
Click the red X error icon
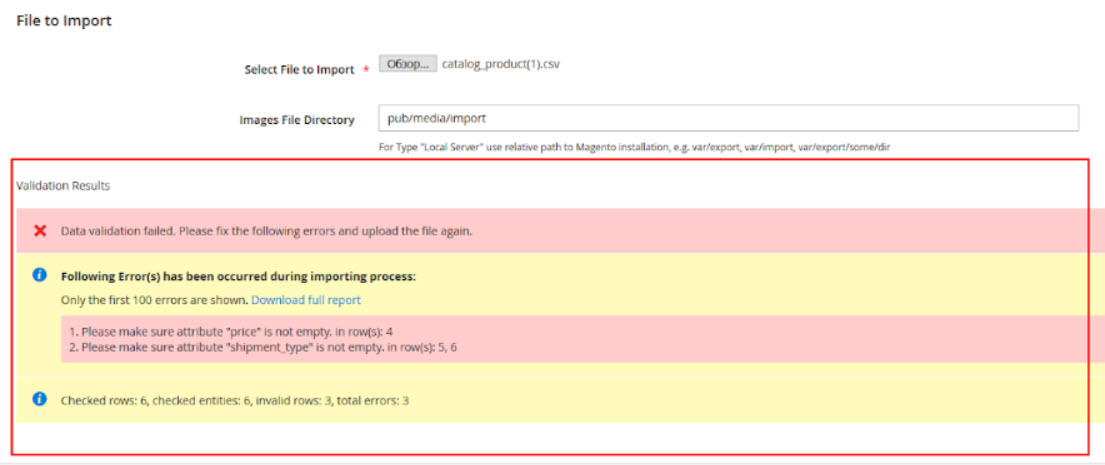40,231
